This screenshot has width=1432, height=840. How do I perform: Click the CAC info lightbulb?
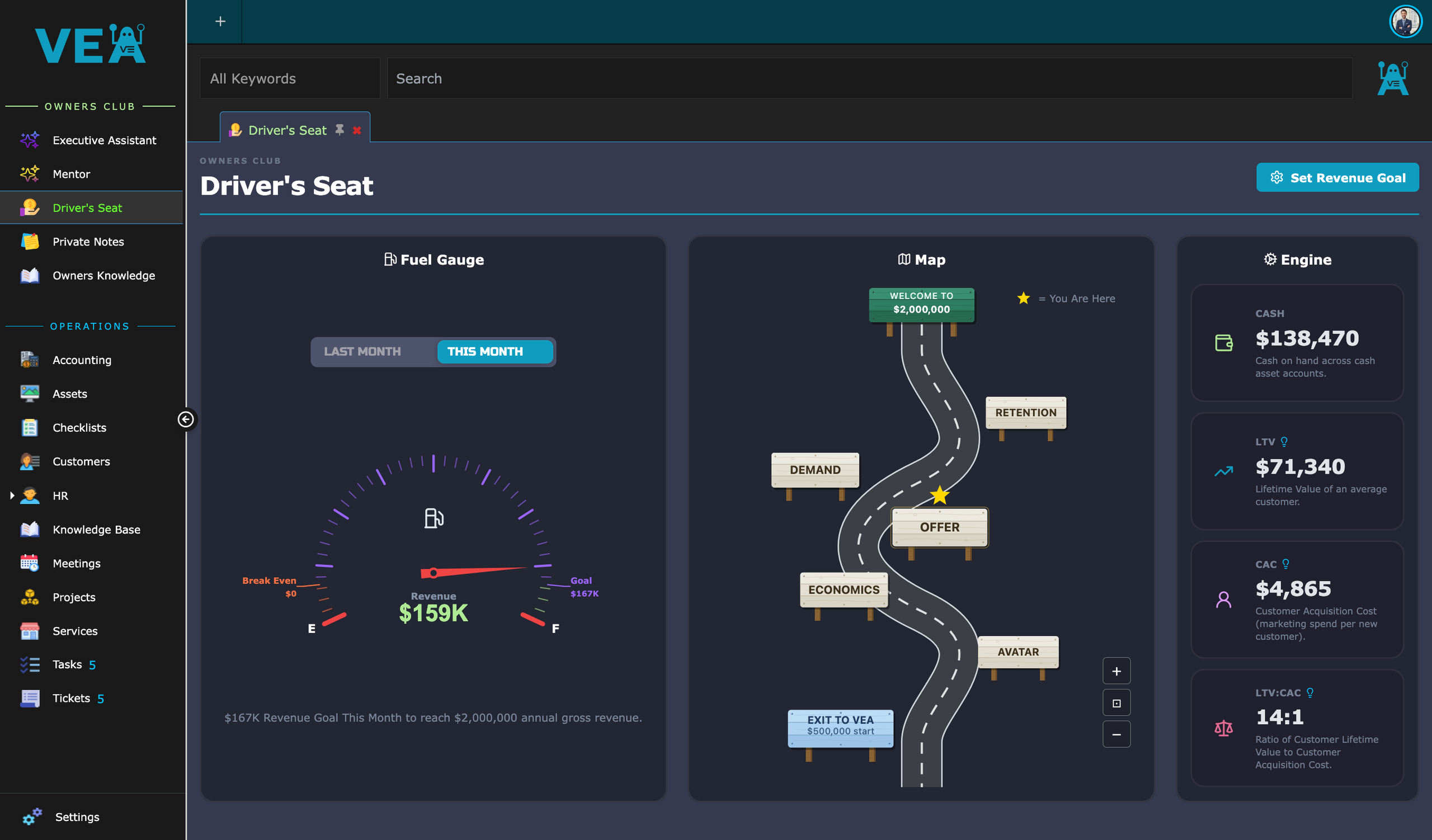click(1286, 564)
